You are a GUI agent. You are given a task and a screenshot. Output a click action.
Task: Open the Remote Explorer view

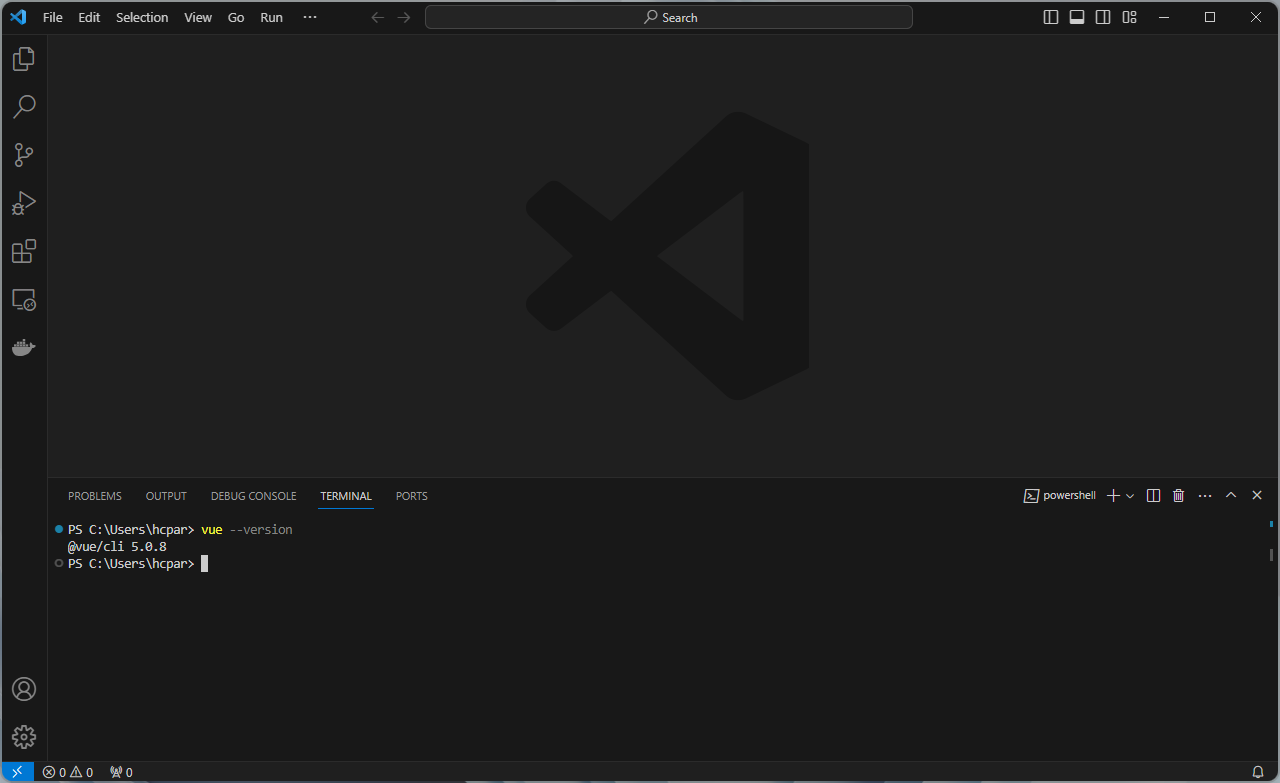coord(24,299)
